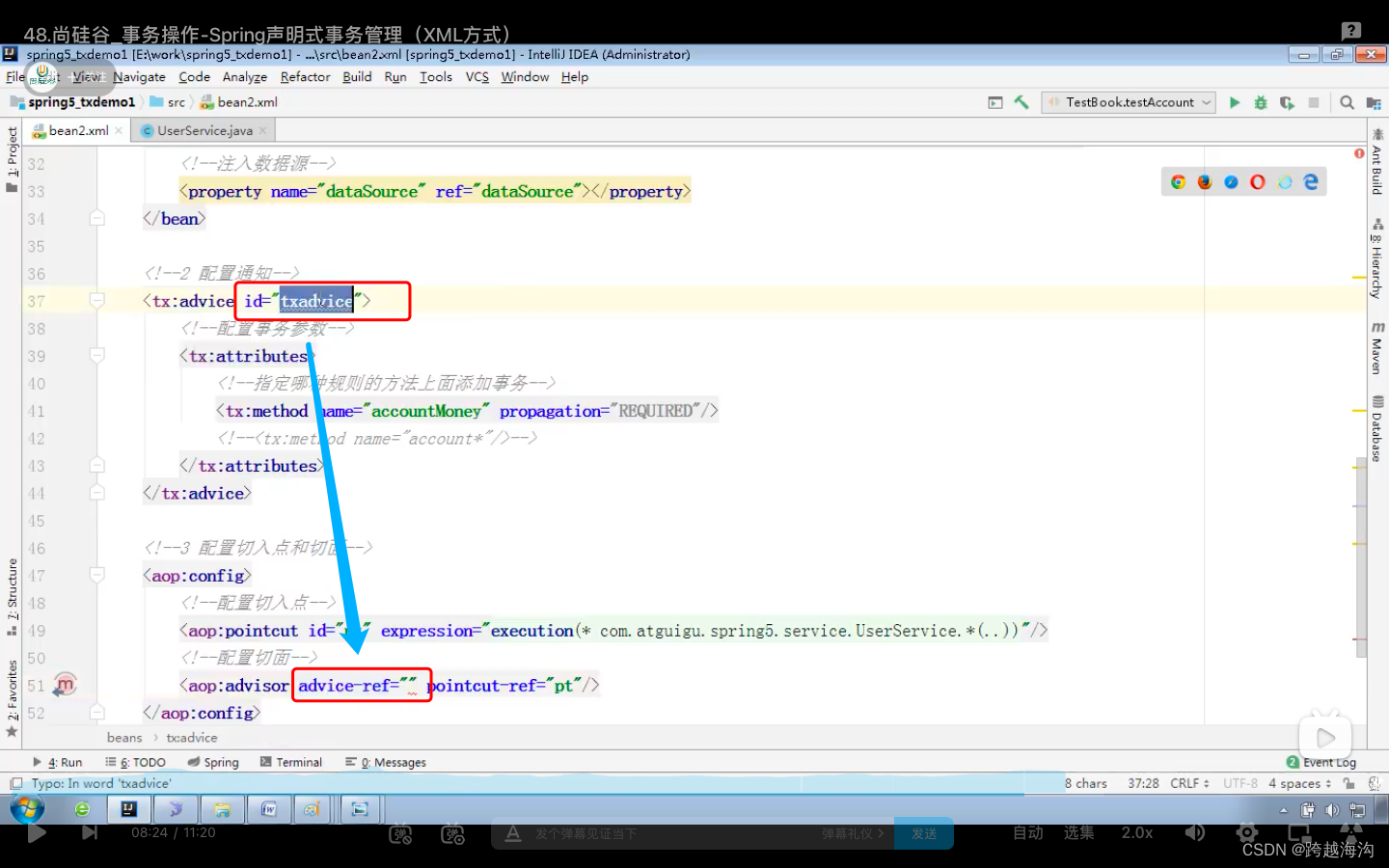Viewport: 1389px width, 868px height.
Task: Open the VCS menu
Action: coord(477,77)
